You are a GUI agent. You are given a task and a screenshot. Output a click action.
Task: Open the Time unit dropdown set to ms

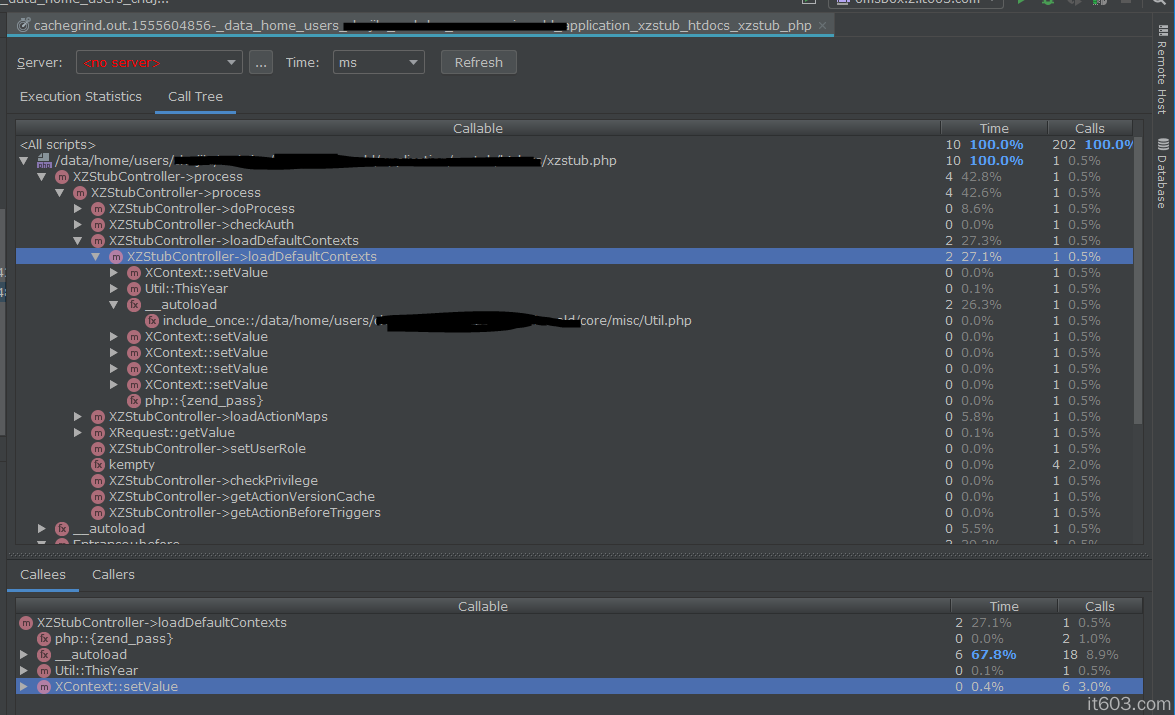379,63
